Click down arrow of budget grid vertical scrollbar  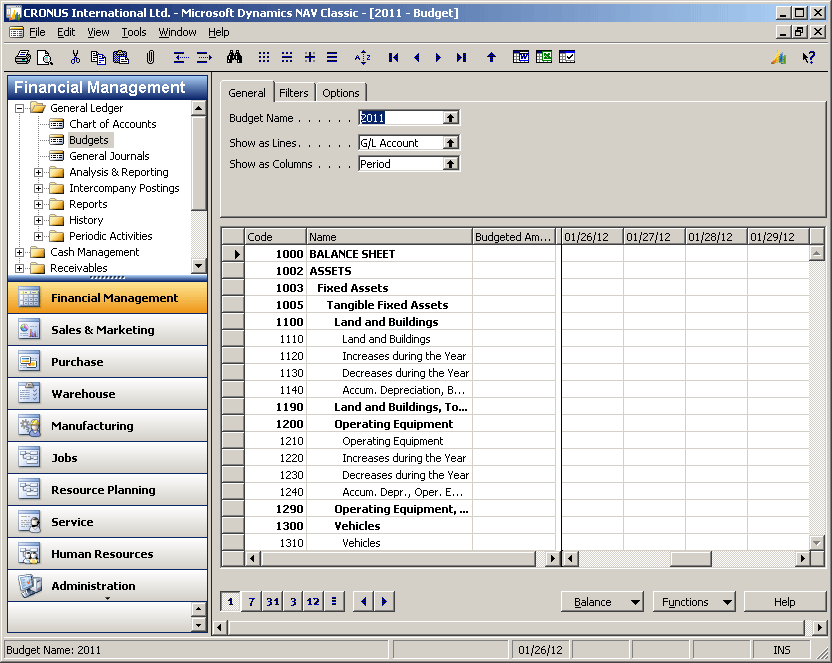[817, 543]
